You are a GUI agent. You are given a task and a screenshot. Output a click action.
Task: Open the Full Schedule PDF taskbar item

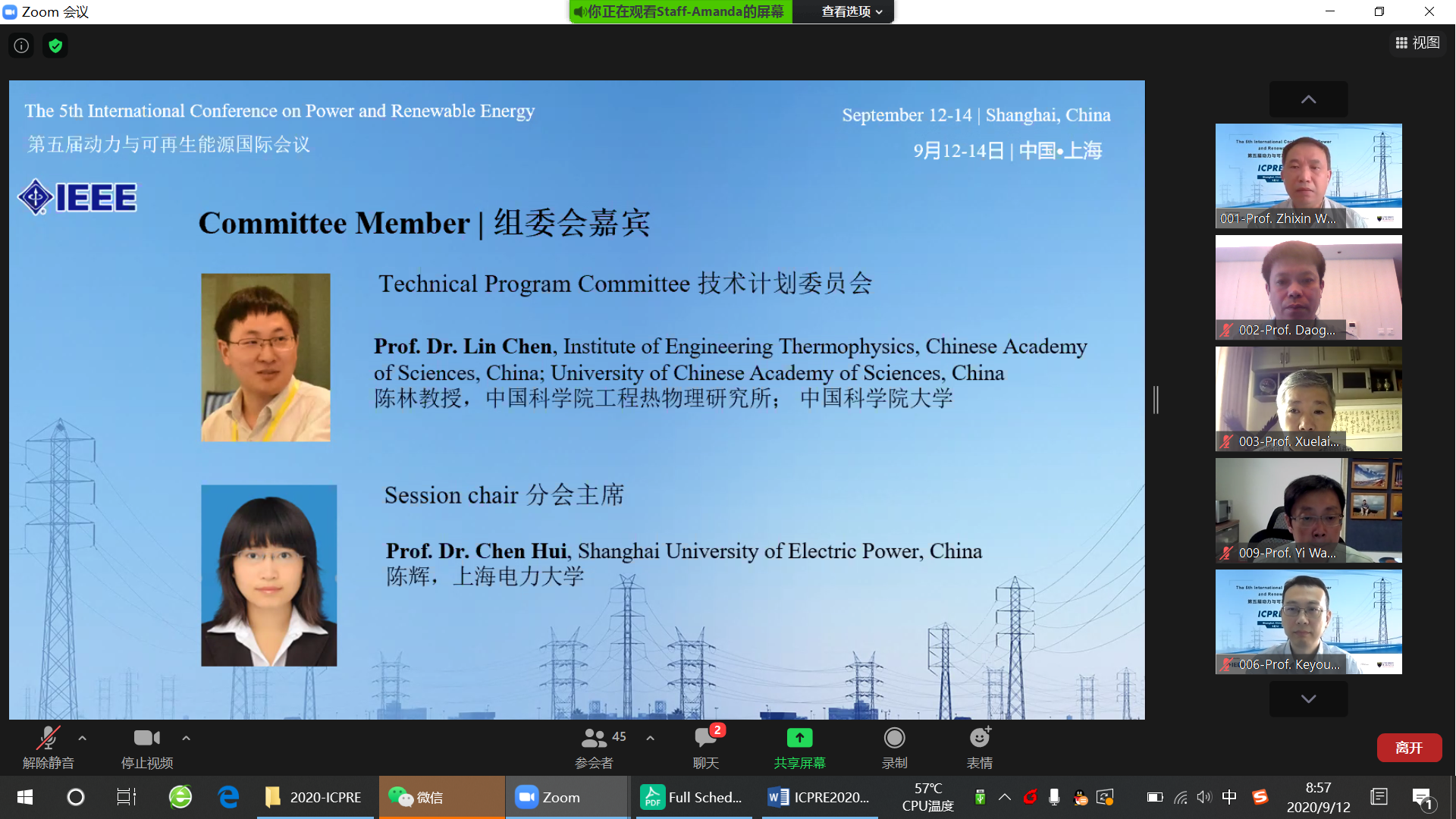pyautogui.click(x=690, y=797)
